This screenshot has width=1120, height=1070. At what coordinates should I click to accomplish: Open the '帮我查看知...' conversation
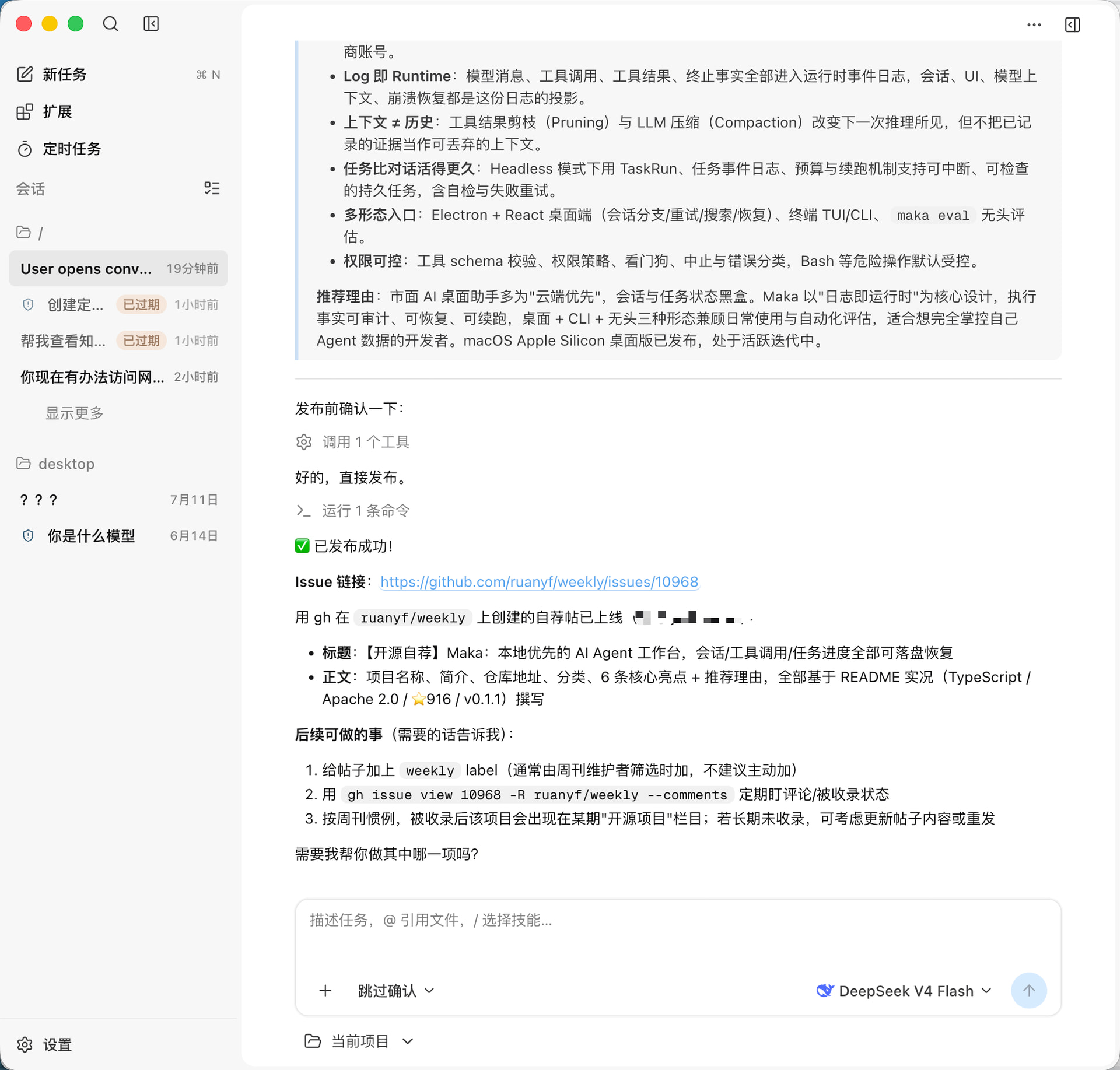coord(118,341)
